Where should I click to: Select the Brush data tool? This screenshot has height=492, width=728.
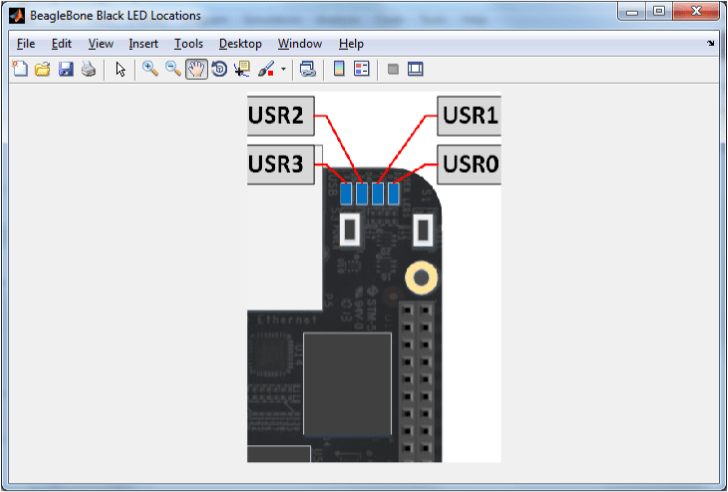(x=265, y=69)
